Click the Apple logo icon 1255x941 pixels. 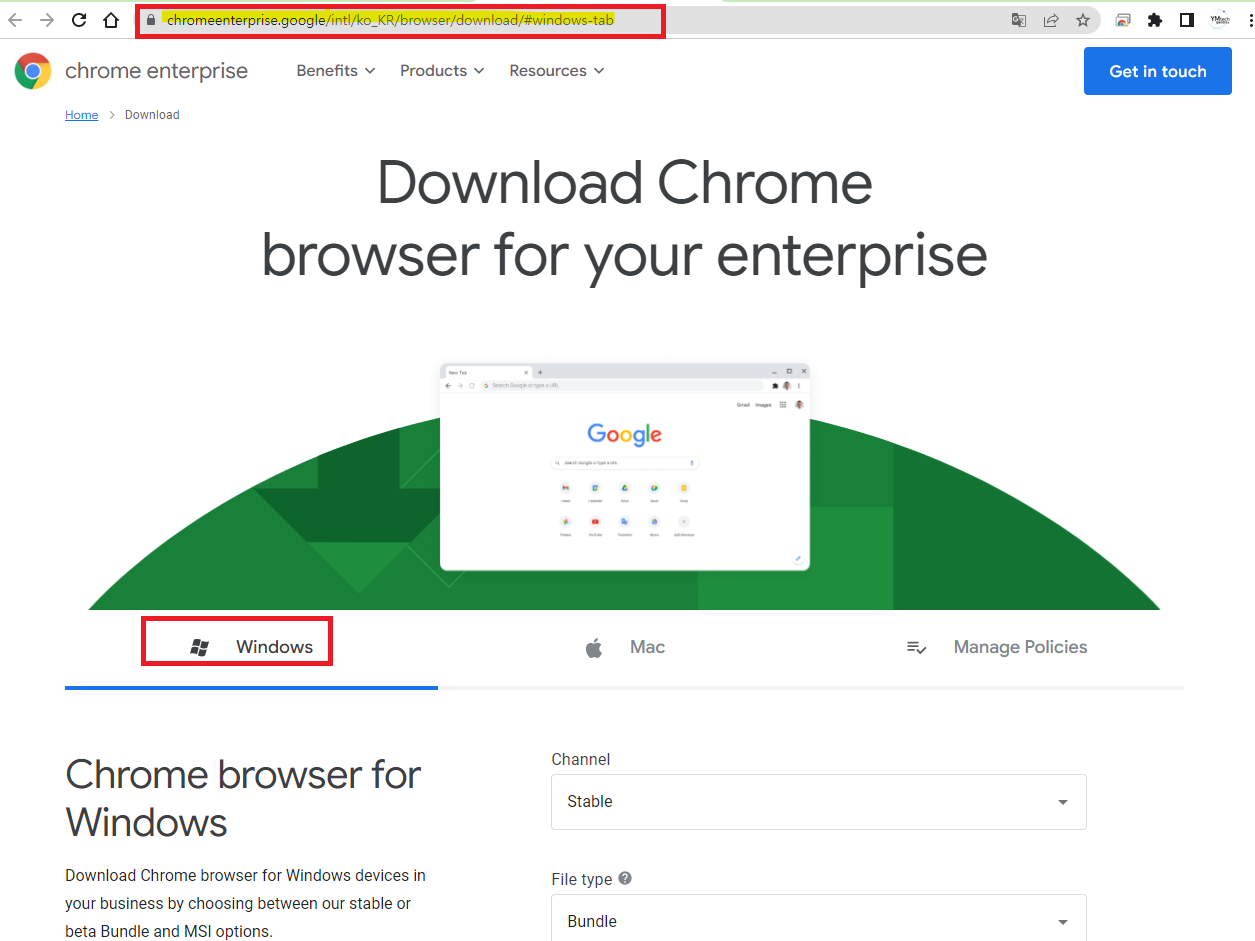coord(594,648)
